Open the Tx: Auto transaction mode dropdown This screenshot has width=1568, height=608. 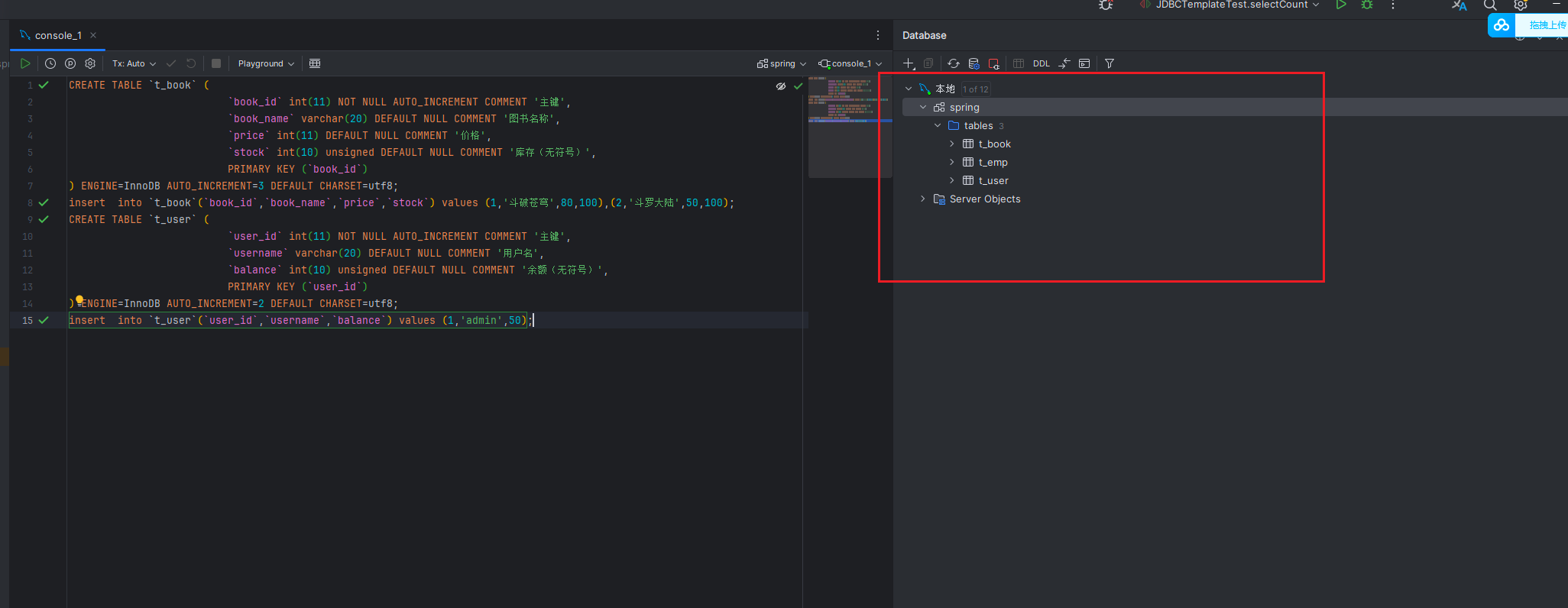pyautogui.click(x=134, y=63)
